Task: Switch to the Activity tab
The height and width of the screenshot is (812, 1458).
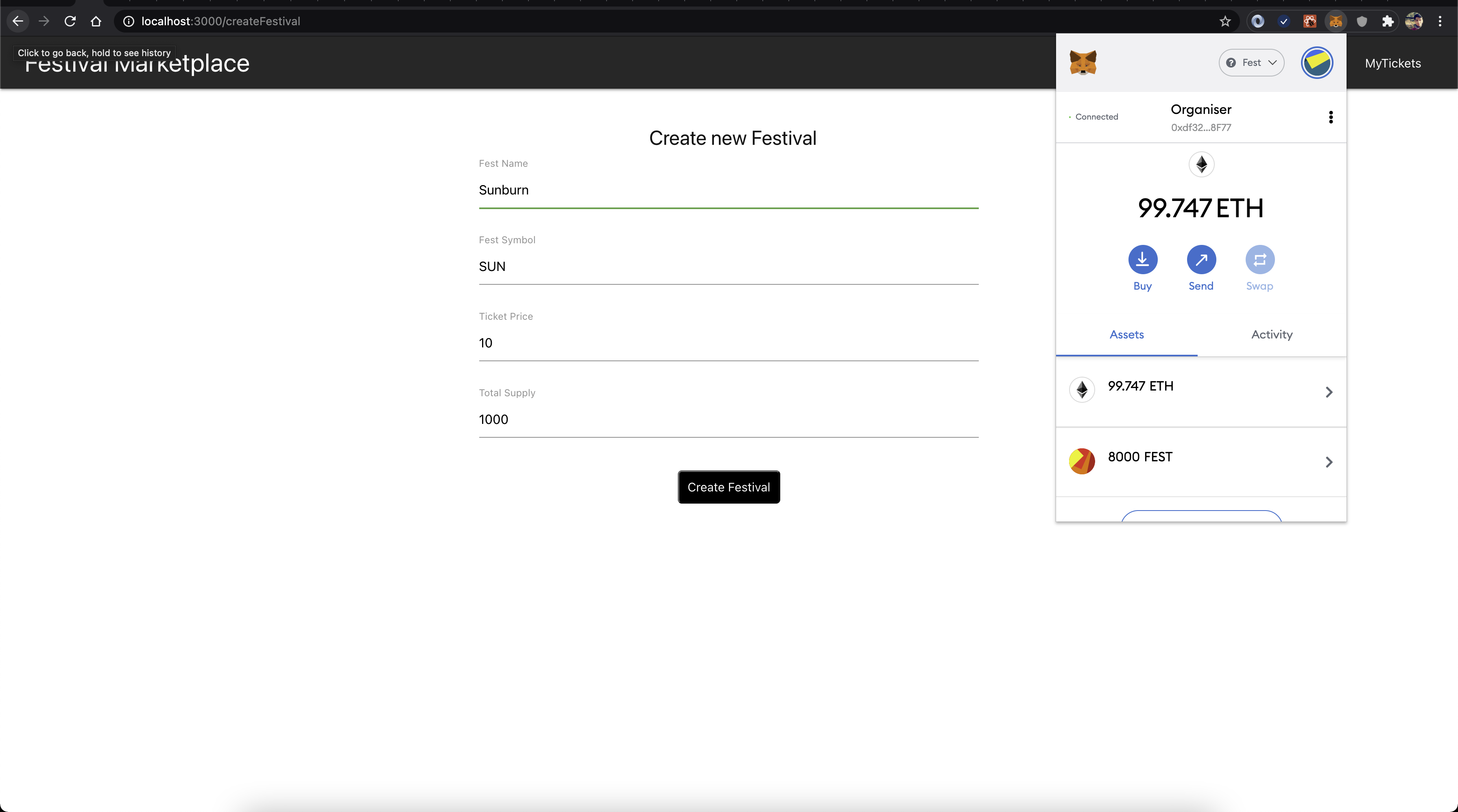Action: 1271,334
